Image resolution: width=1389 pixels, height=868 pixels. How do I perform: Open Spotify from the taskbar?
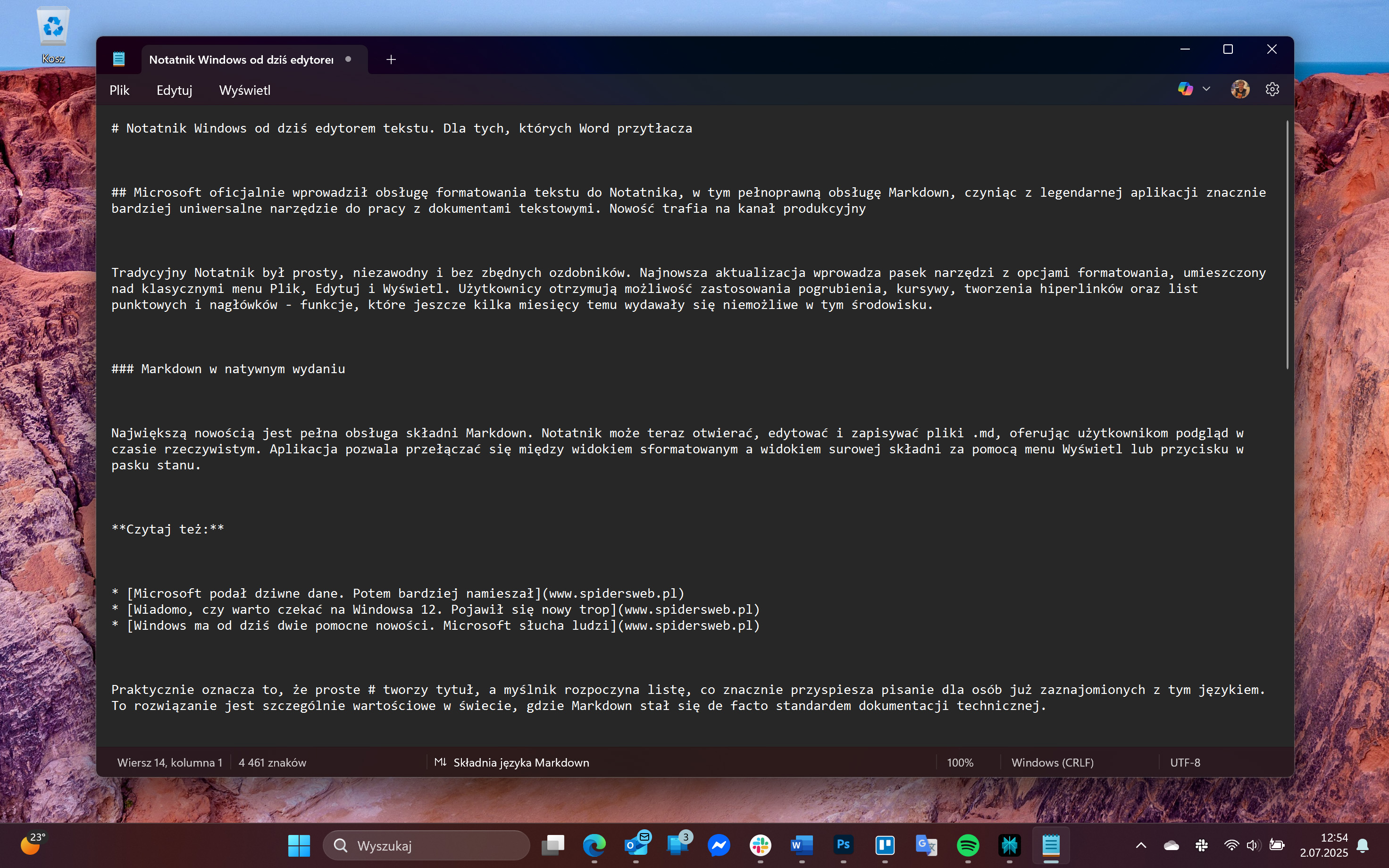pyautogui.click(x=968, y=845)
